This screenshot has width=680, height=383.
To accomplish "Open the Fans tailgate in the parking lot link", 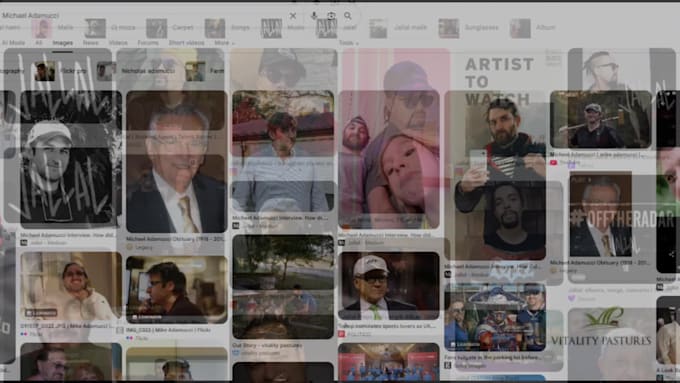I will point(493,358).
